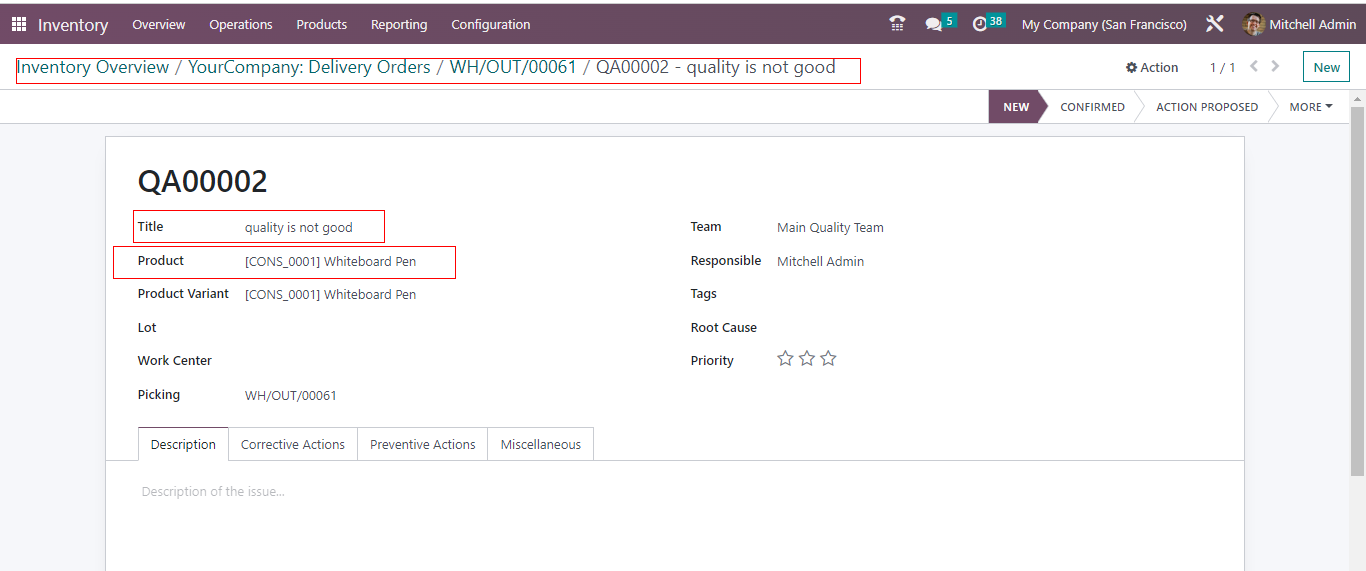Open the apps grid menu icon
The width and height of the screenshot is (1366, 571).
(19, 24)
